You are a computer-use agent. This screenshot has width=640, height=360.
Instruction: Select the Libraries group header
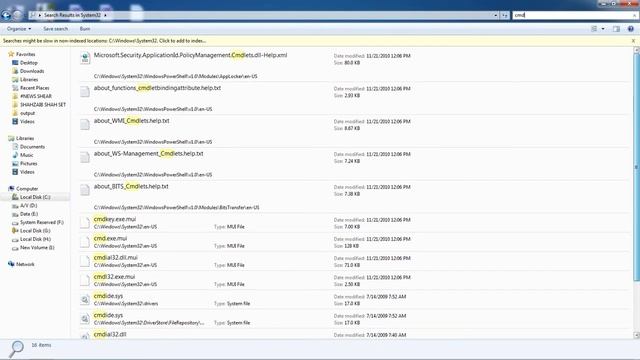(25, 138)
